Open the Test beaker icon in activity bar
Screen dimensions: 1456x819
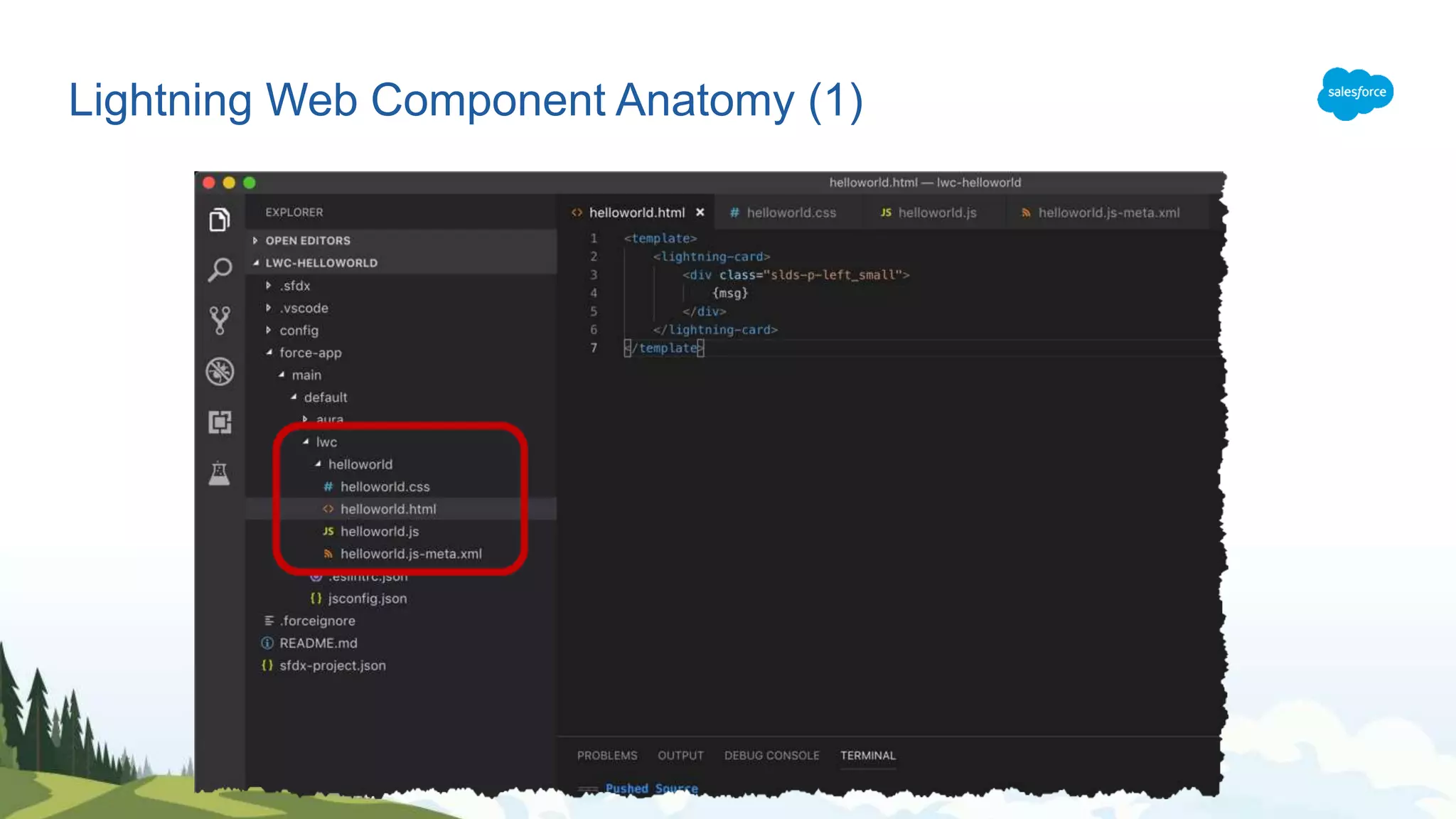coord(220,473)
